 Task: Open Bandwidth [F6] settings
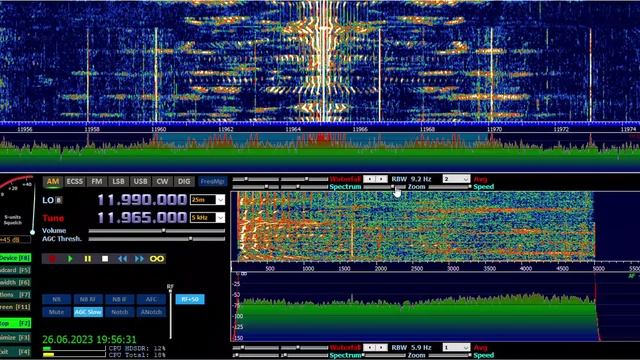[15, 282]
